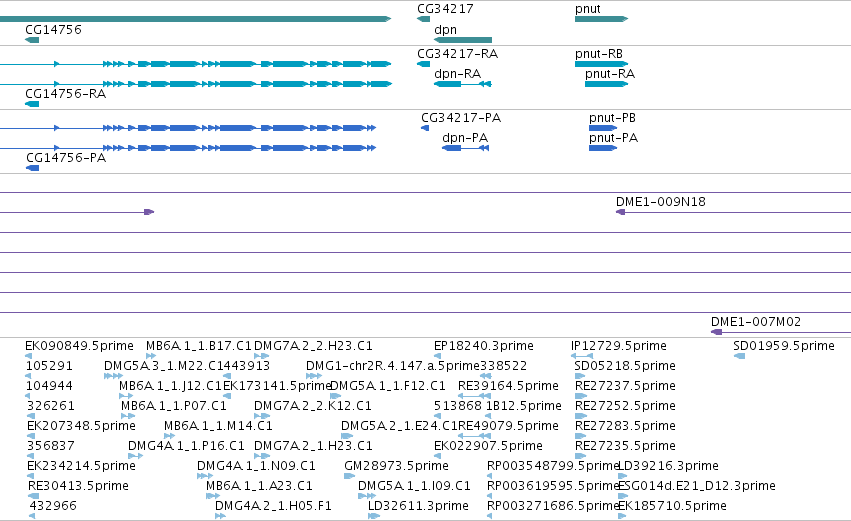Screen dimensions: 851x521
Task: Open EST RE49079.5prime
Action: click(508, 425)
